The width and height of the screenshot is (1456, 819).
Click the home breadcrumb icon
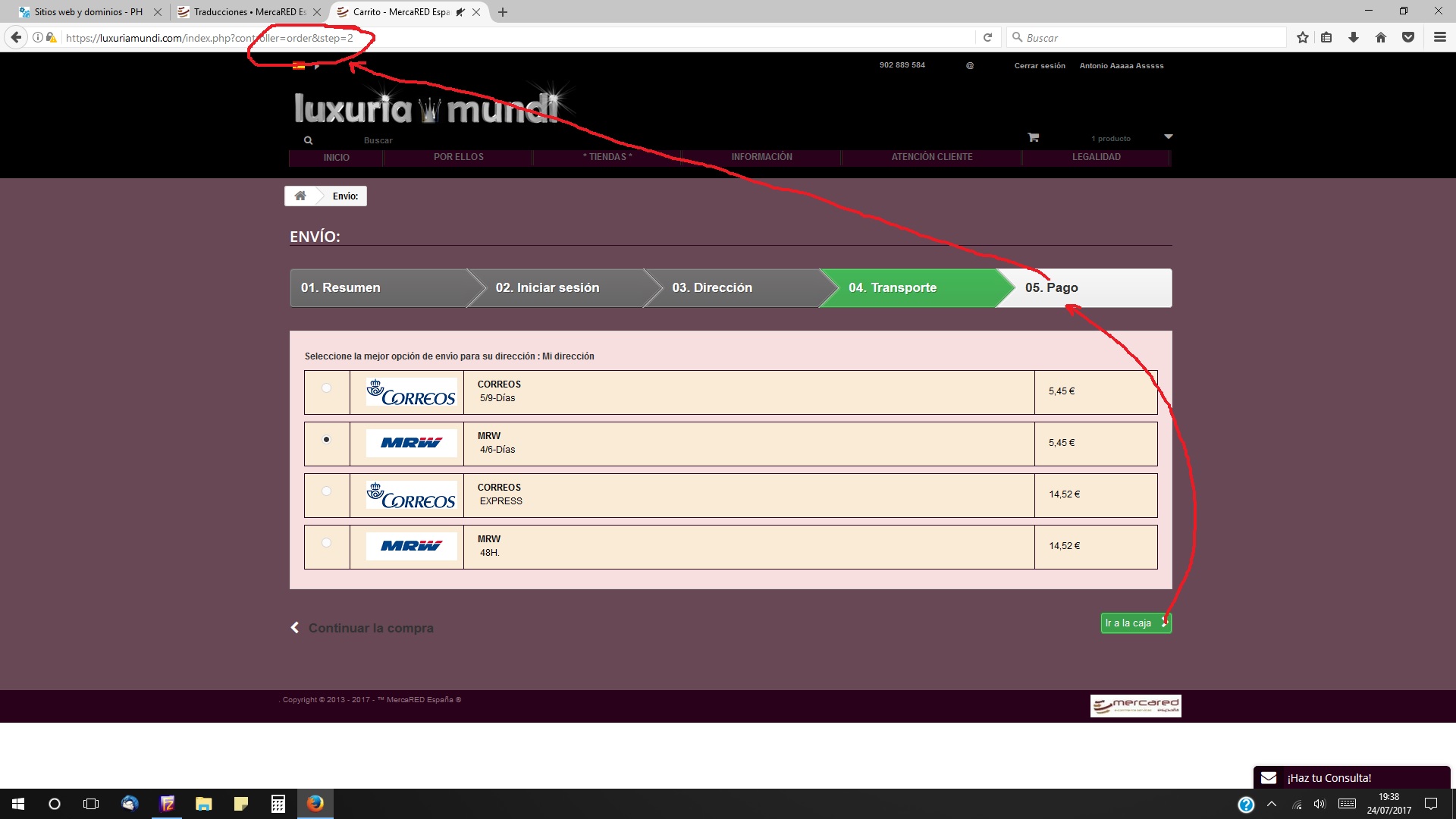coord(300,196)
